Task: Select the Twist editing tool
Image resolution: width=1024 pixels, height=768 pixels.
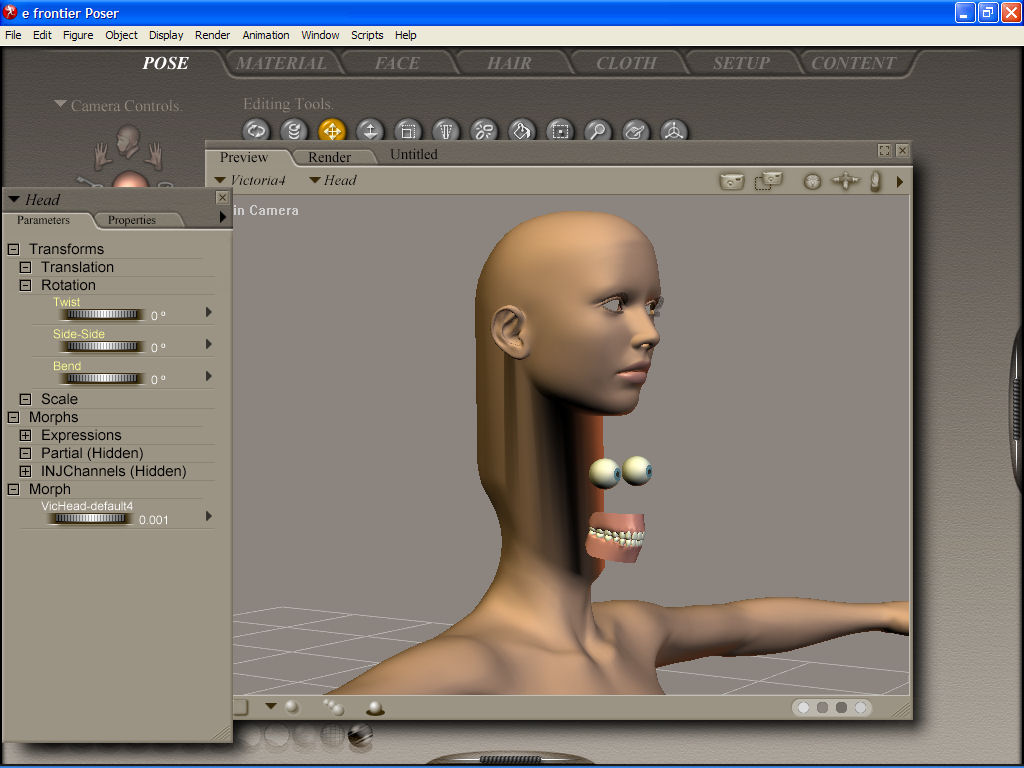Action: coord(293,131)
